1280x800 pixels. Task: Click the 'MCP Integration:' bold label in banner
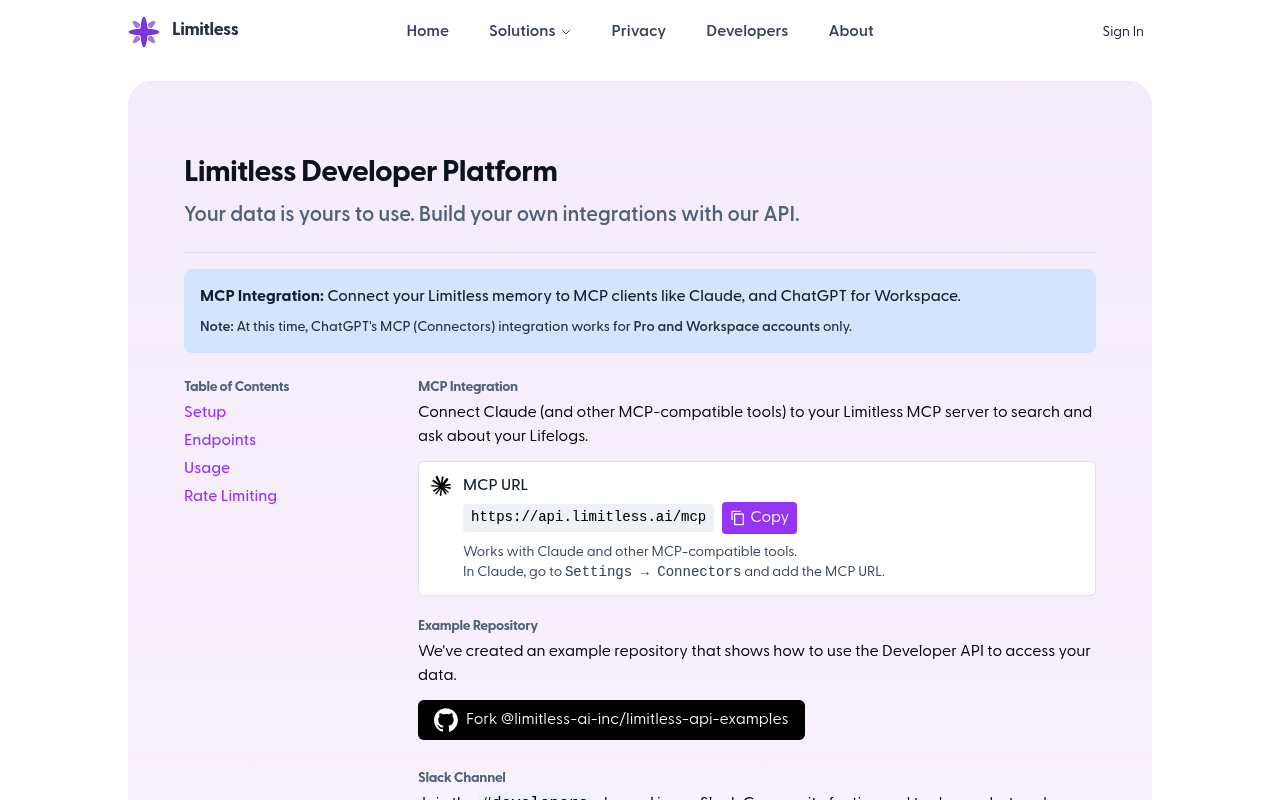[x=262, y=296]
